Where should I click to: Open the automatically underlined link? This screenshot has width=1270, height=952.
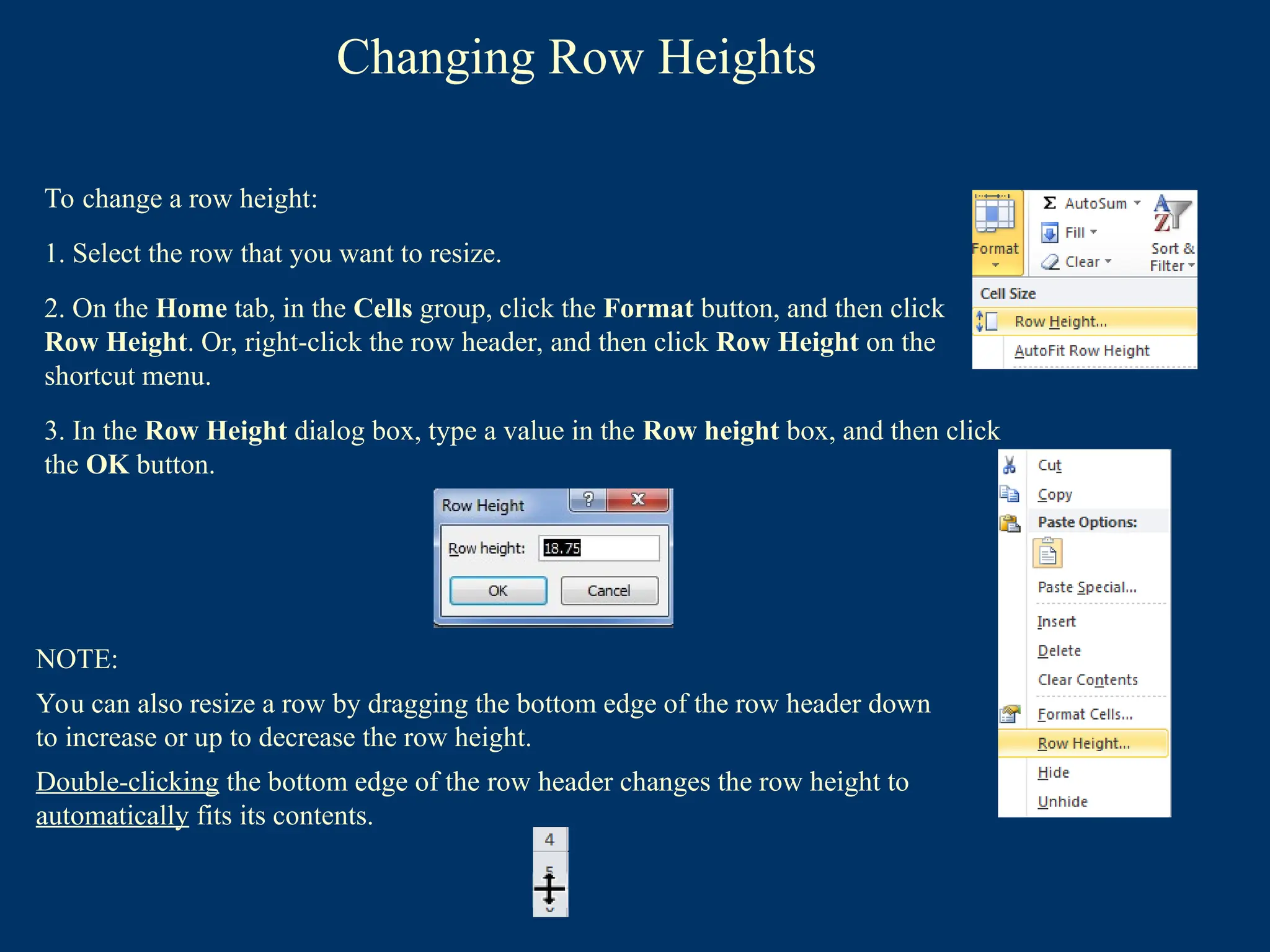112,816
